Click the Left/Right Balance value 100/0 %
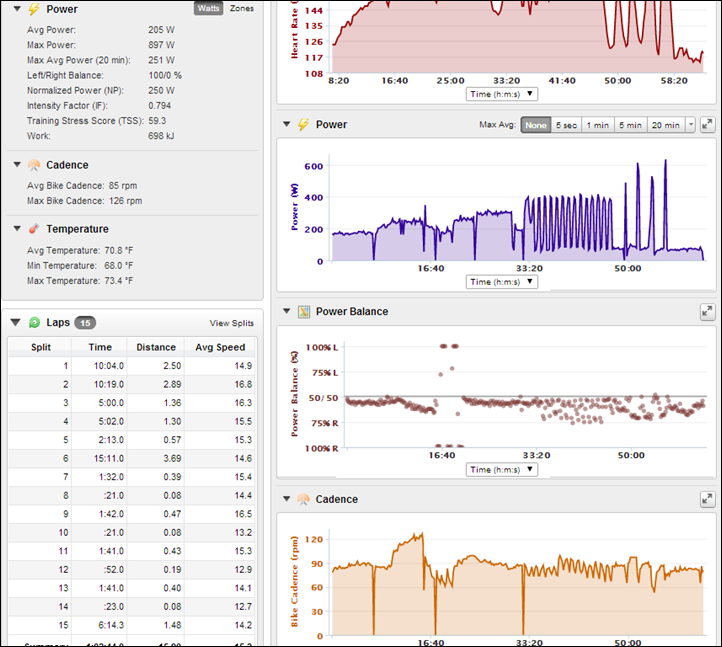 165,76
